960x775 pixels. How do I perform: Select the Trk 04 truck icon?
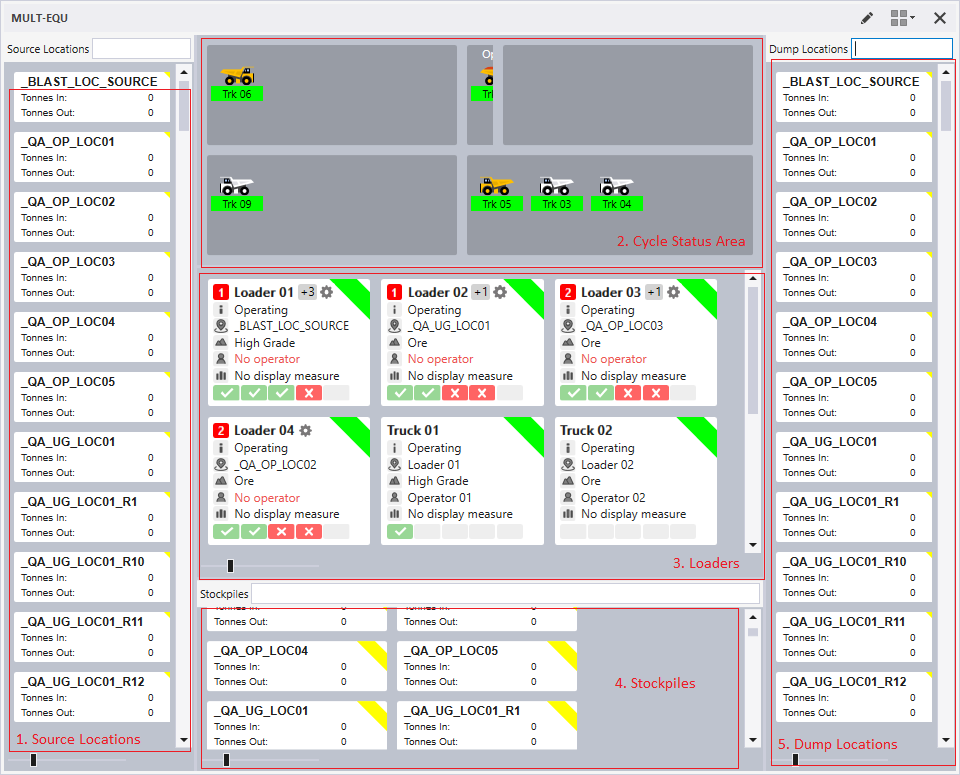pyautogui.click(x=616, y=186)
